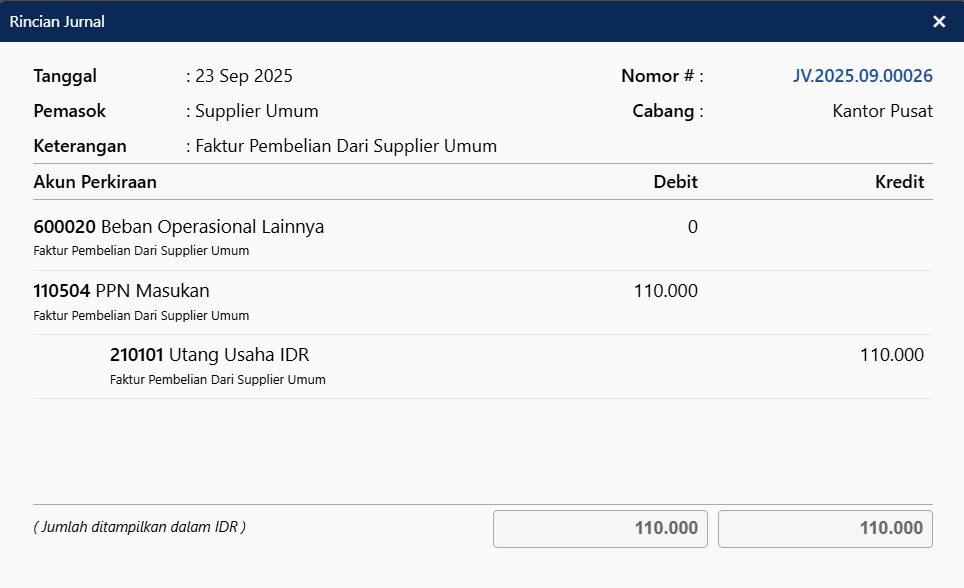Click the Keterangan description text

coord(346,146)
